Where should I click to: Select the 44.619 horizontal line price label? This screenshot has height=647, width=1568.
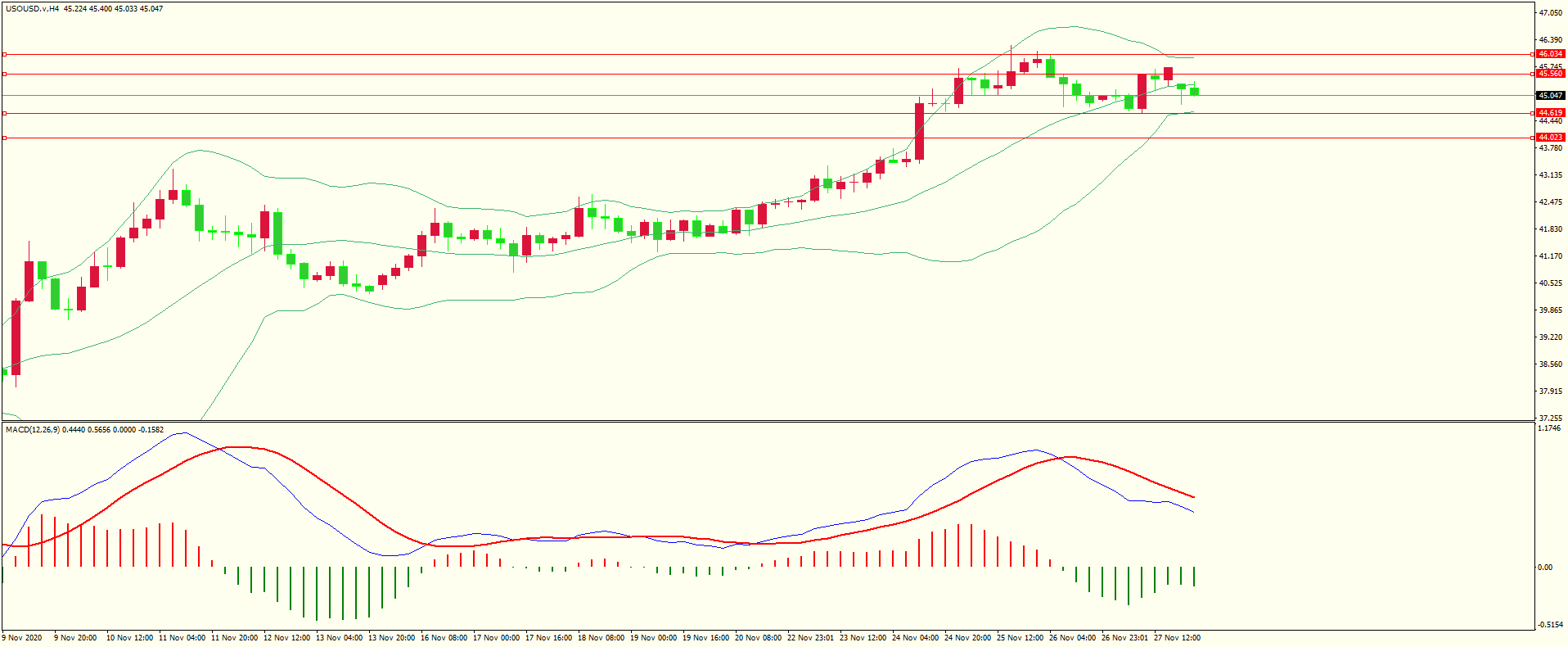coord(1551,113)
